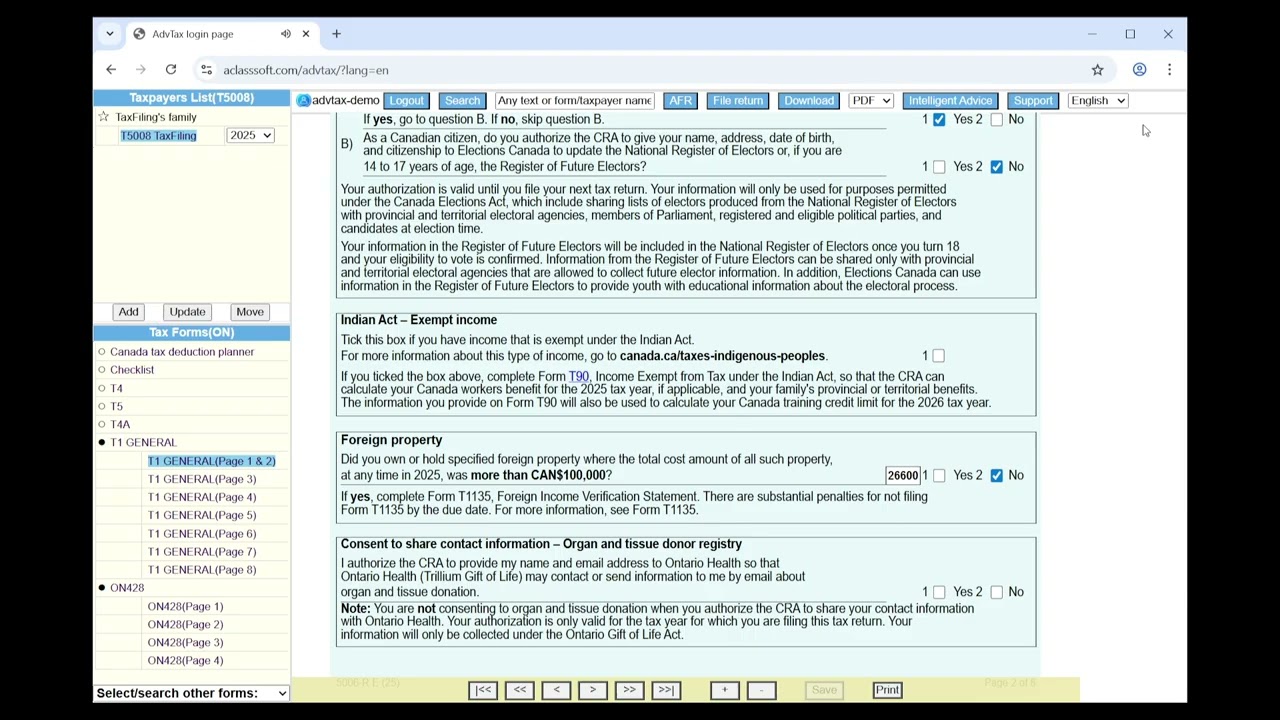Open site information icon in address bar

pyautogui.click(x=206, y=70)
